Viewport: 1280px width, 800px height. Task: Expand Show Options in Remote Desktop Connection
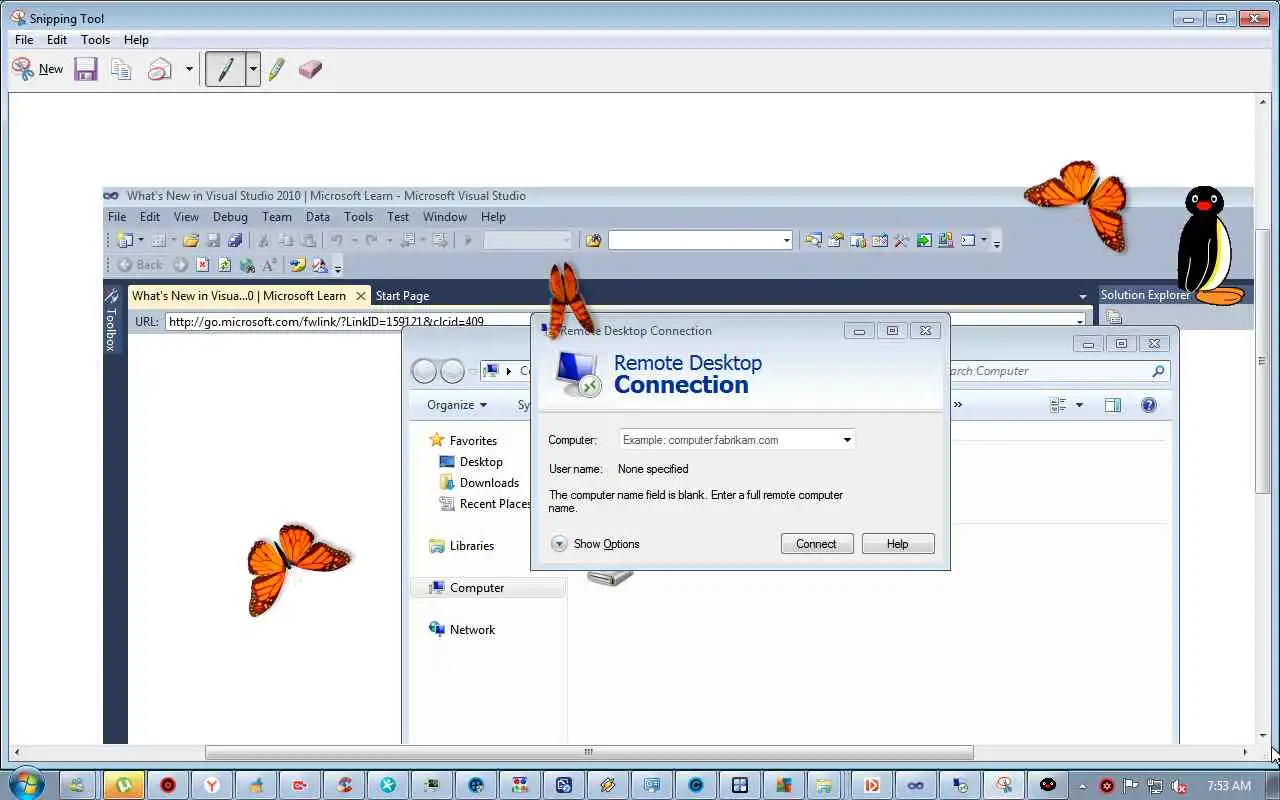tap(595, 544)
